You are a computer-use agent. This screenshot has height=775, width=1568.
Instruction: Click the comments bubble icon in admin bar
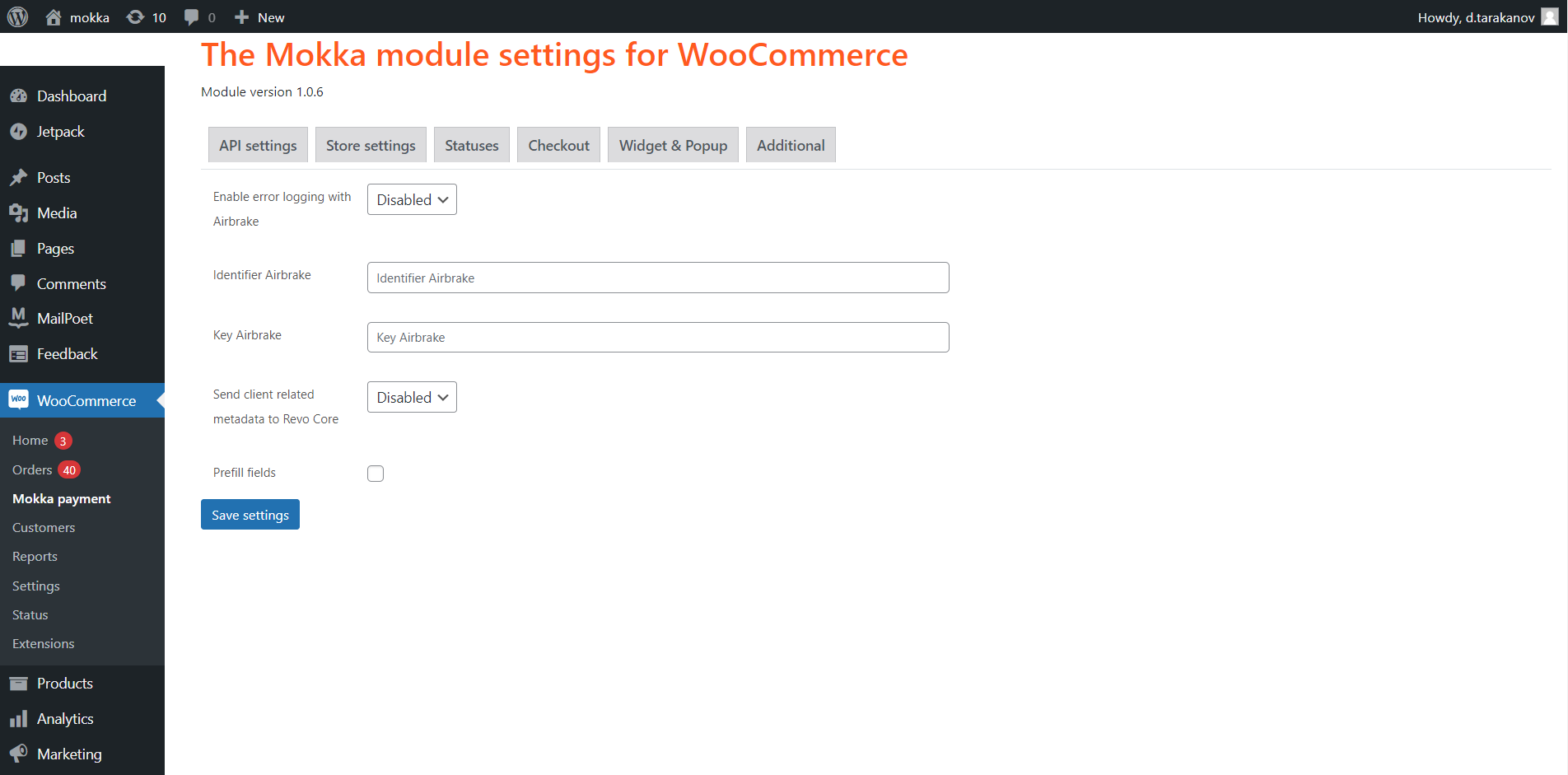(192, 17)
